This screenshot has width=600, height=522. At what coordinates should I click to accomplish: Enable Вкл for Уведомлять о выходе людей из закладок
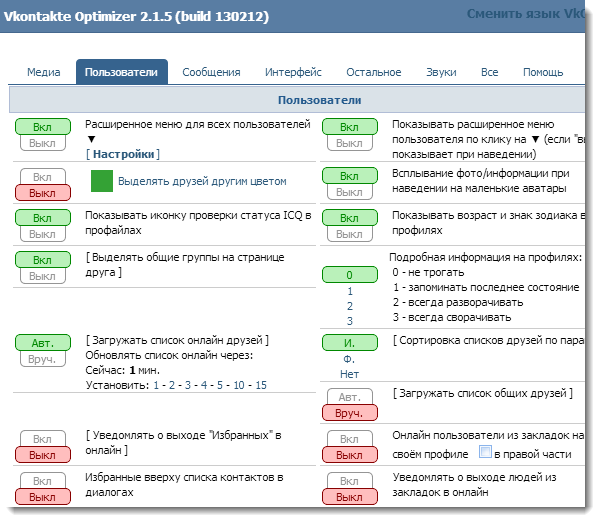coord(350,481)
